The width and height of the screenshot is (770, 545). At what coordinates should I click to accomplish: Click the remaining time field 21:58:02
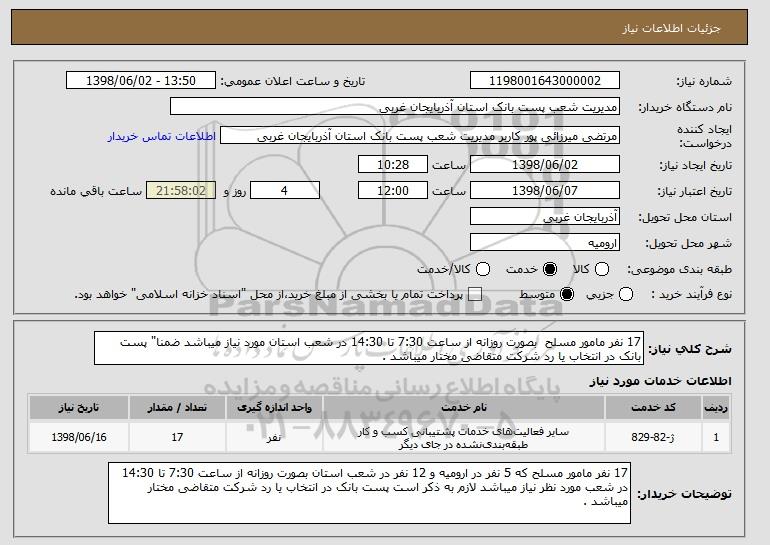(x=181, y=190)
